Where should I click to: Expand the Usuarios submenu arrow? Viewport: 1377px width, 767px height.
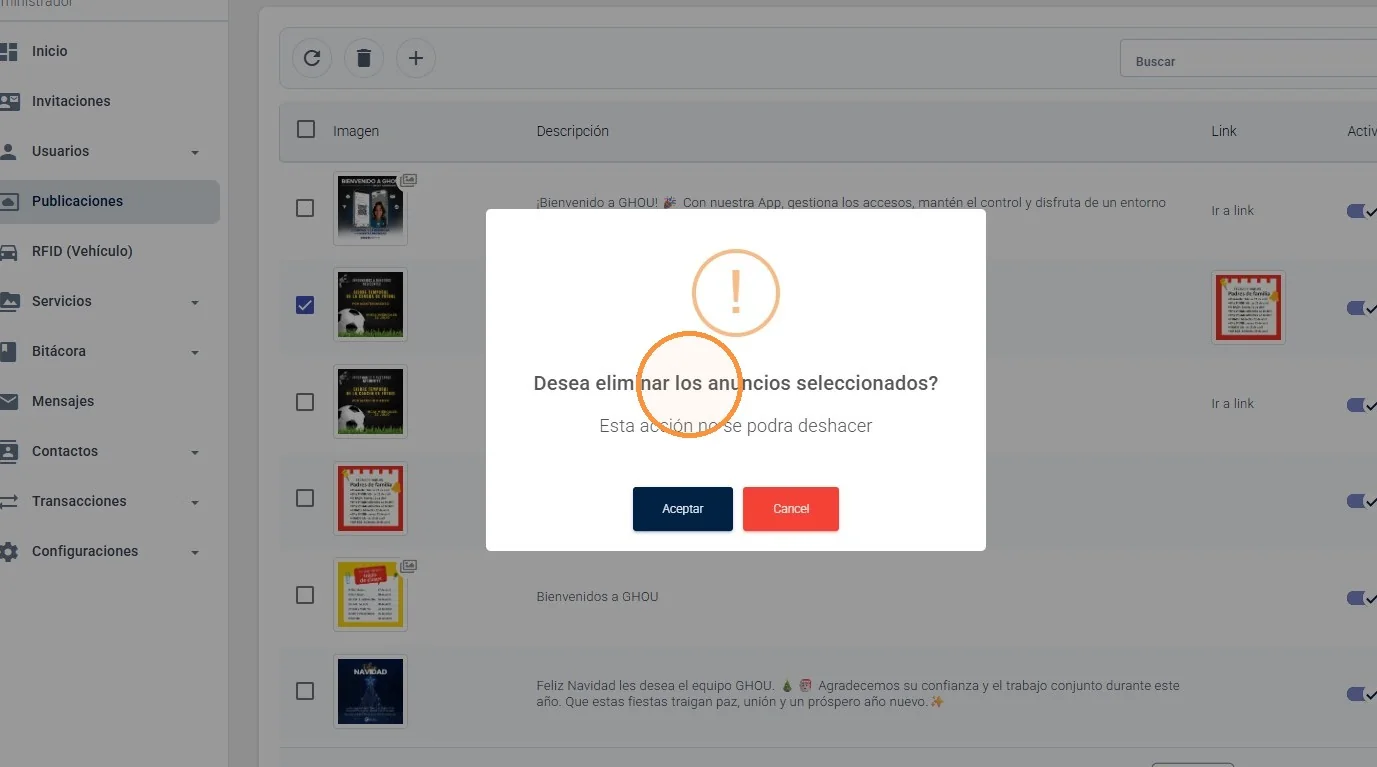195,152
